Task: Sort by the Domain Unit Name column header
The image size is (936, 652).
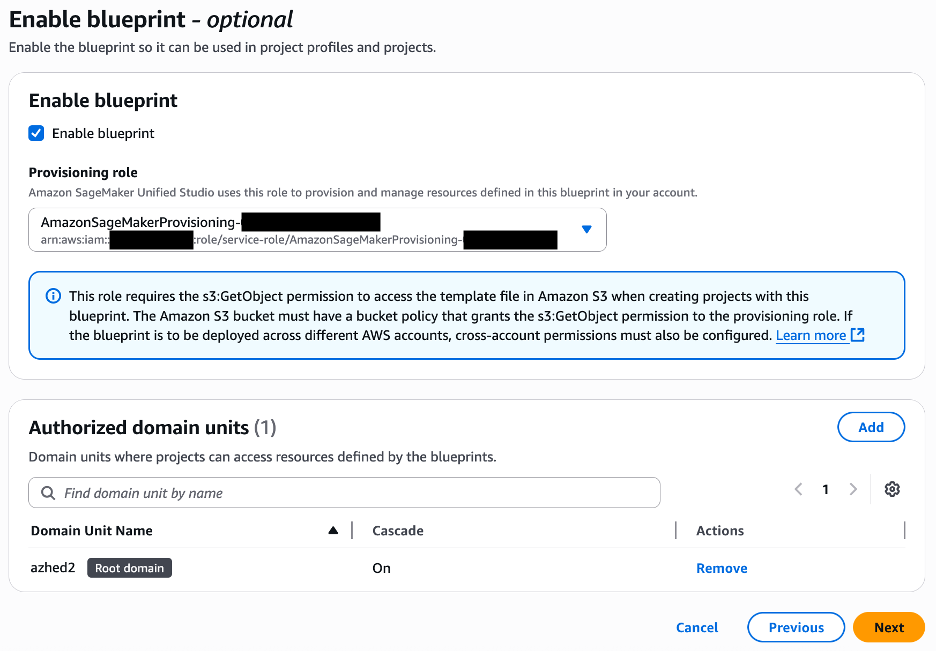Action: 92,530
